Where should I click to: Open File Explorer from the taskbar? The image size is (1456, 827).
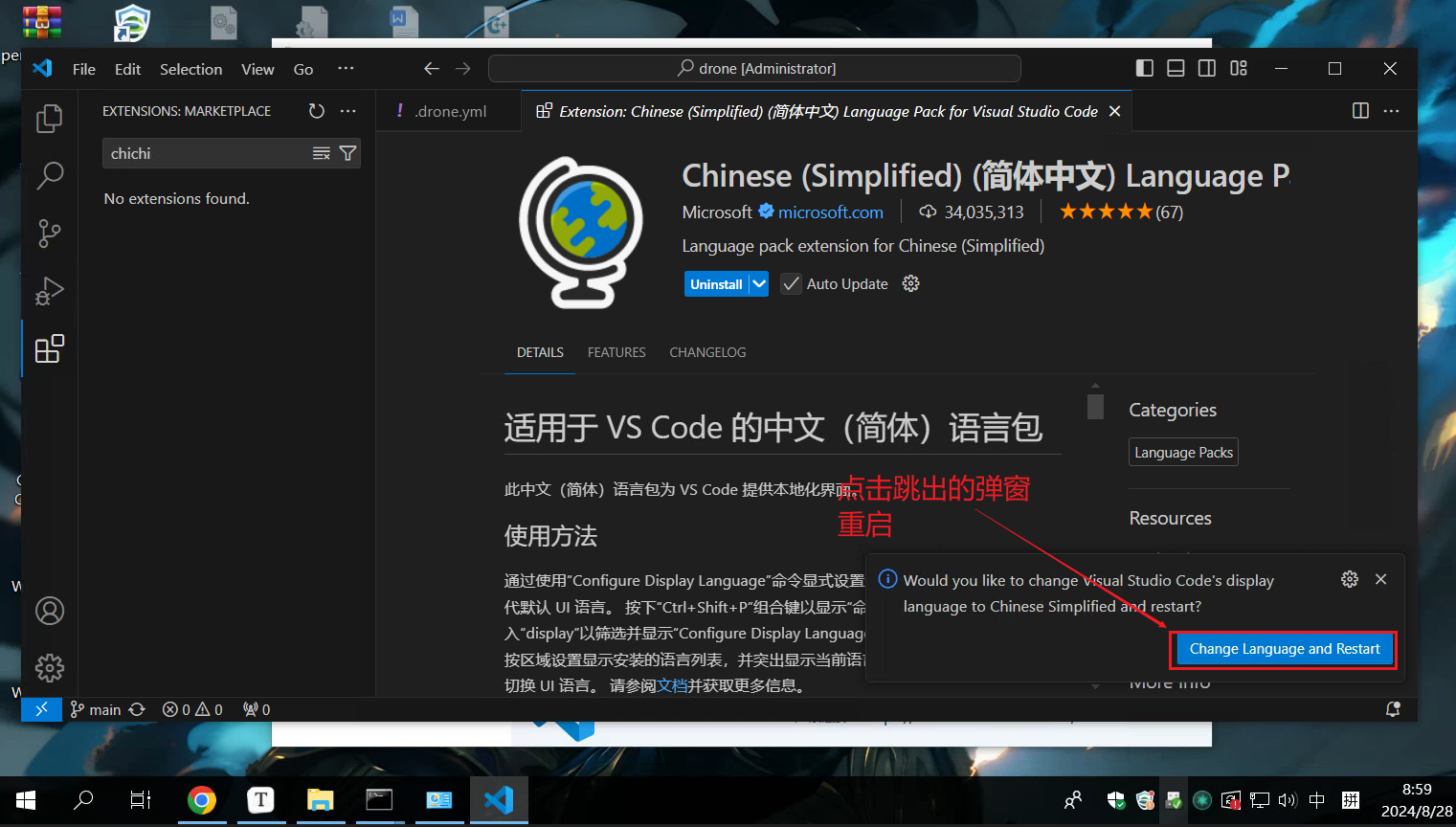tap(320, 800)
